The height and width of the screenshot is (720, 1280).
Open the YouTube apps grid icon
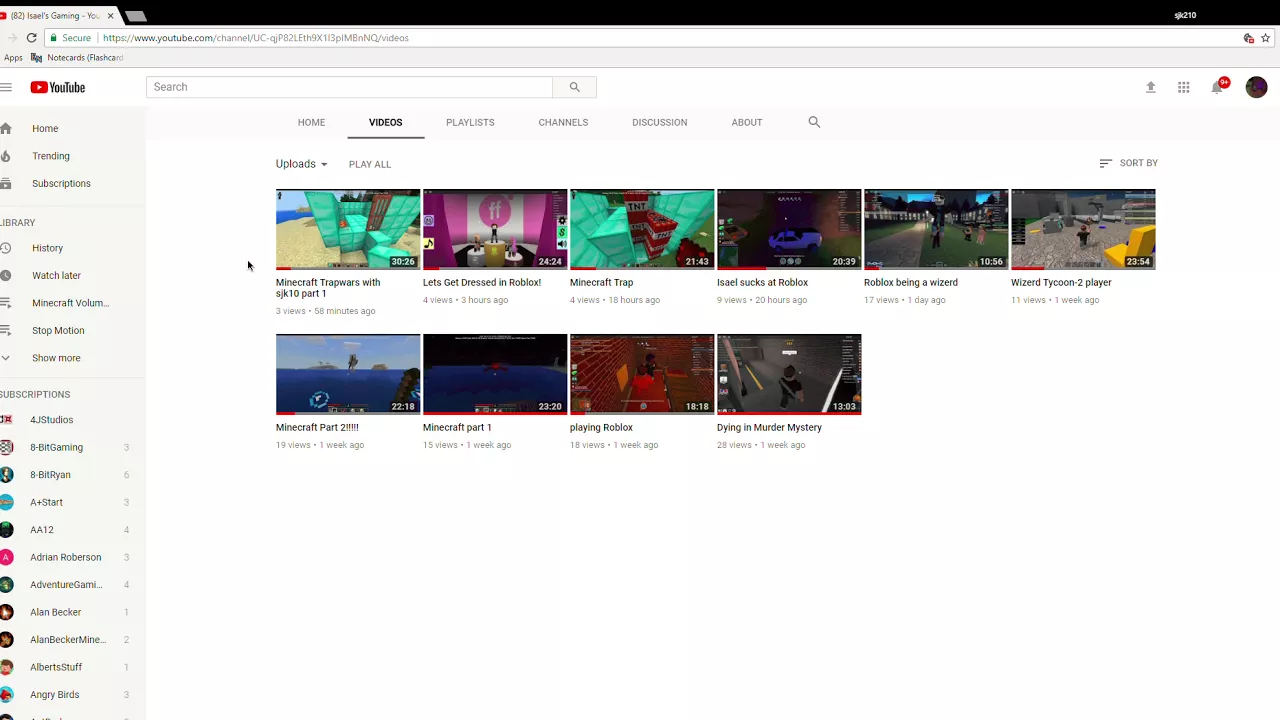[x=1183, y=87]
